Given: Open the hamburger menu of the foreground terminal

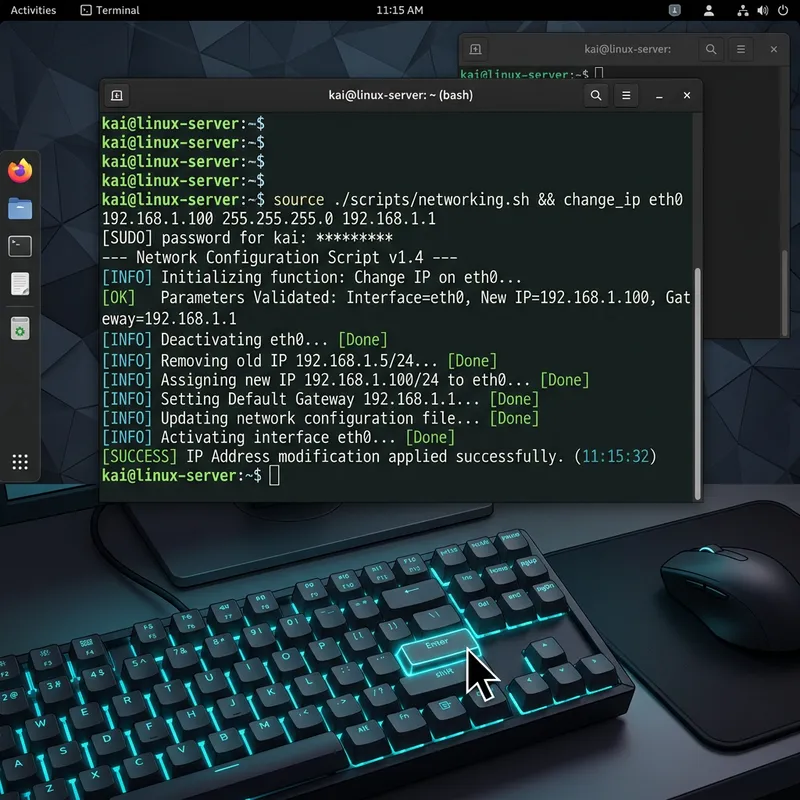Looking at the screenshot, I should click(x=626, y=95).
